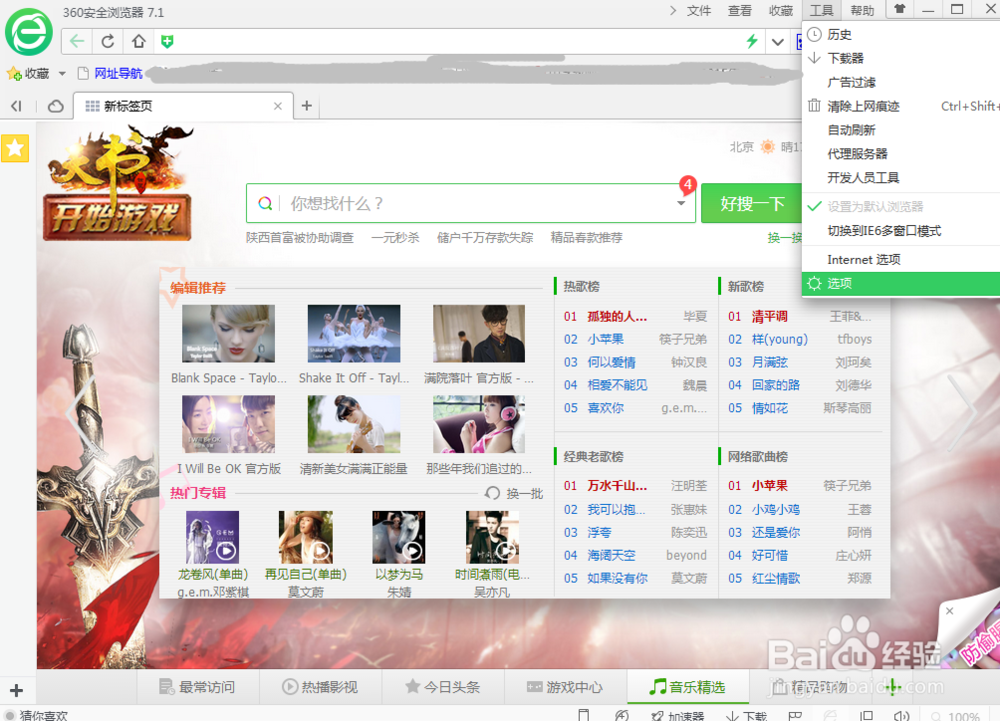1000x721 pixels.
Task: Select the 新标签页 tab
Action: click(184, 106)
